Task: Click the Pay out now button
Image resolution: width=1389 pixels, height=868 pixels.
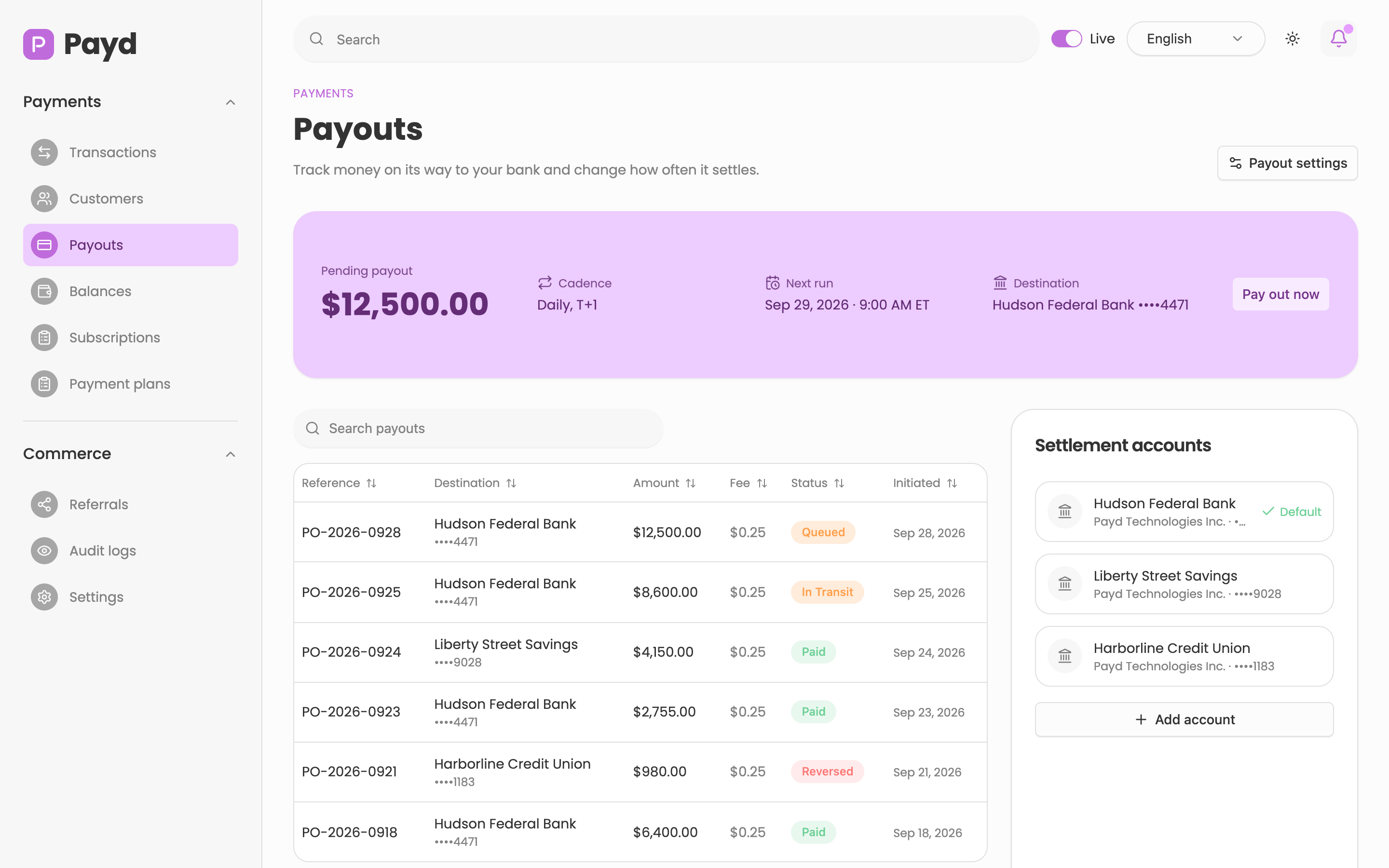Action: 1280,294
